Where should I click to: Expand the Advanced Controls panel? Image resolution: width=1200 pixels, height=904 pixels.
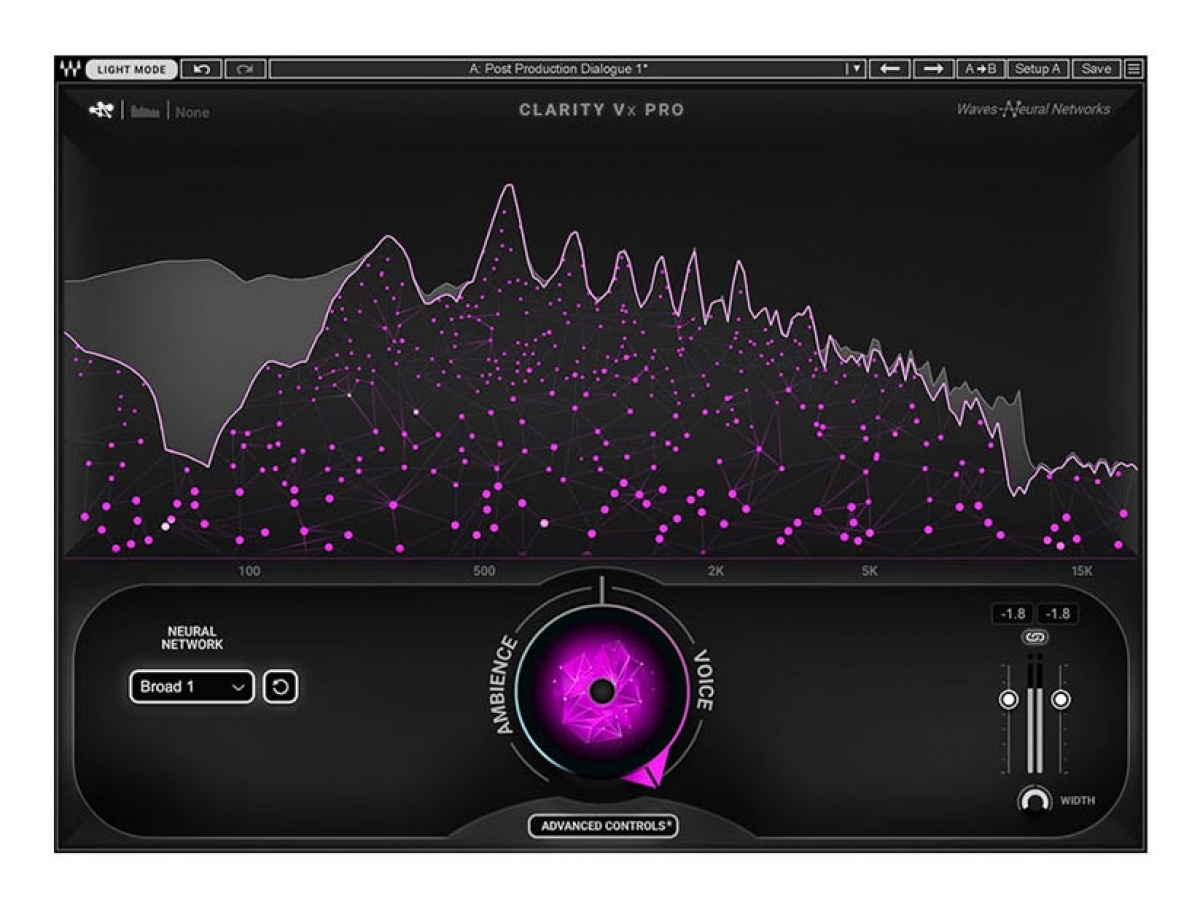603,826
